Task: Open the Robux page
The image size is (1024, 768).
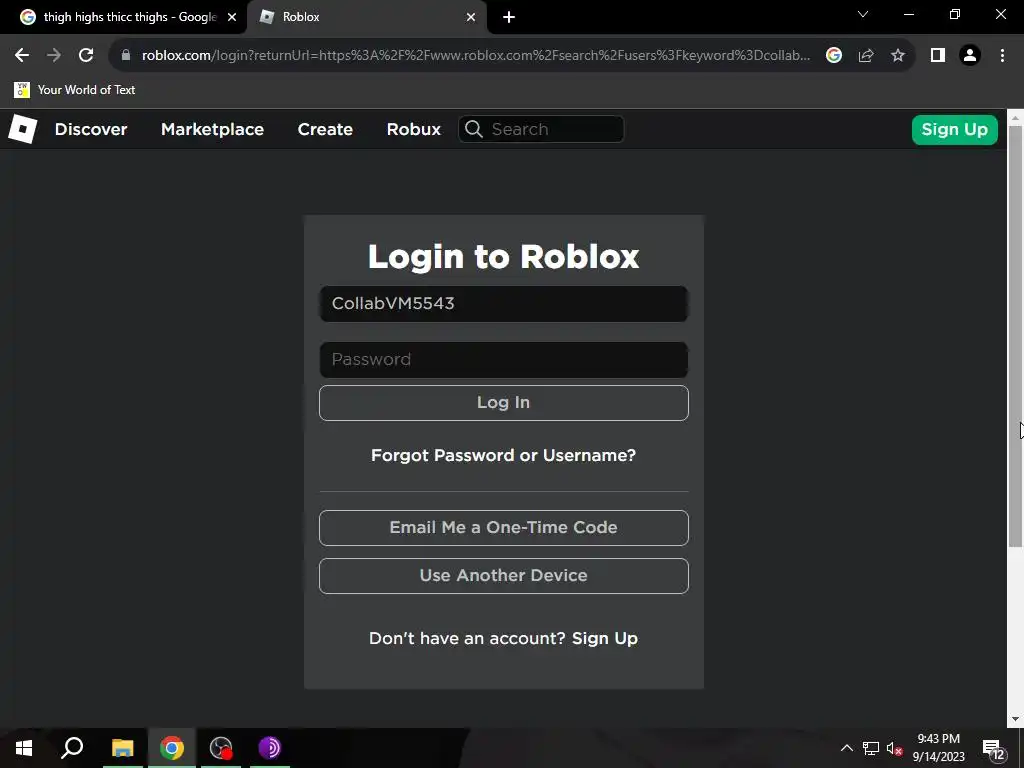Action: point(413,129)
